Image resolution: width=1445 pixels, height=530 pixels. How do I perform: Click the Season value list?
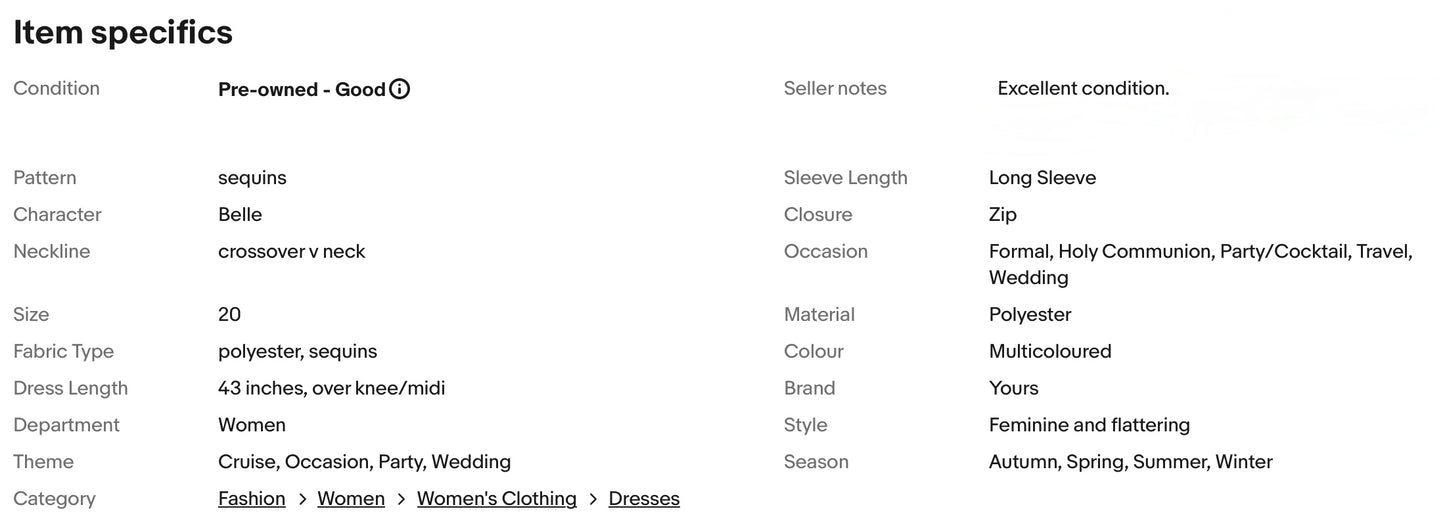pyautogui.click(x=1130, y=462)
